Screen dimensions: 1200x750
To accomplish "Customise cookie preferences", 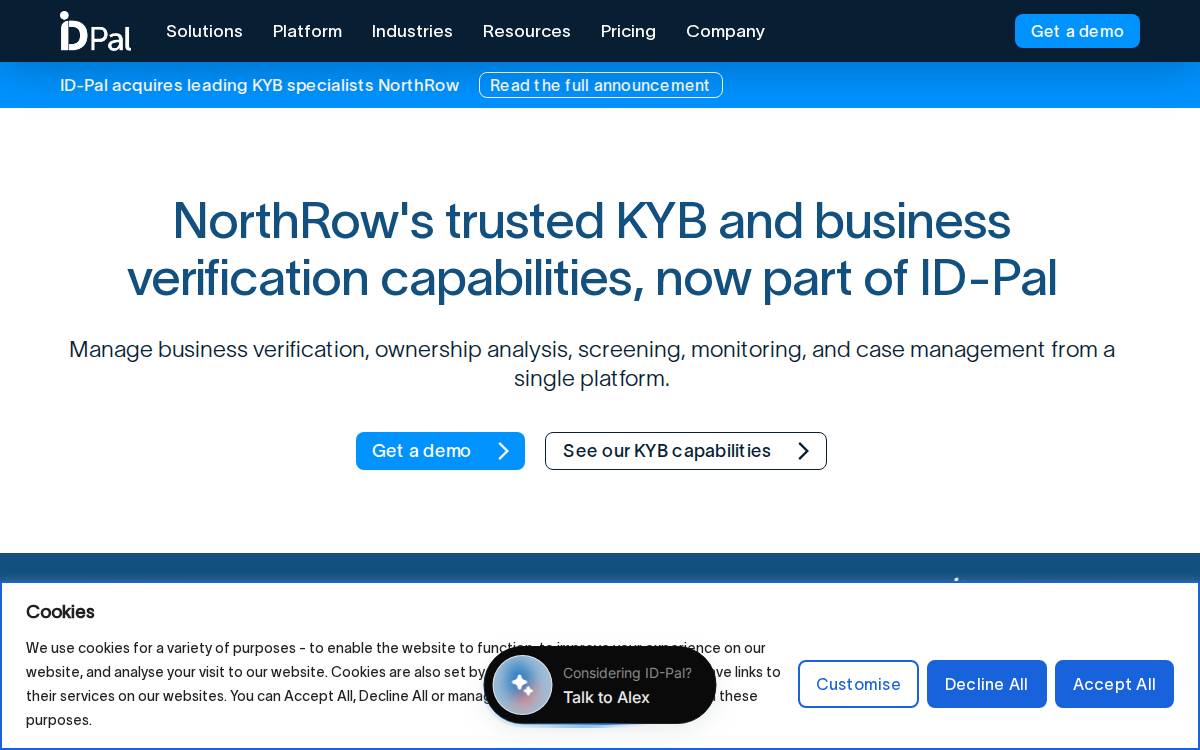I will point(858,684).
